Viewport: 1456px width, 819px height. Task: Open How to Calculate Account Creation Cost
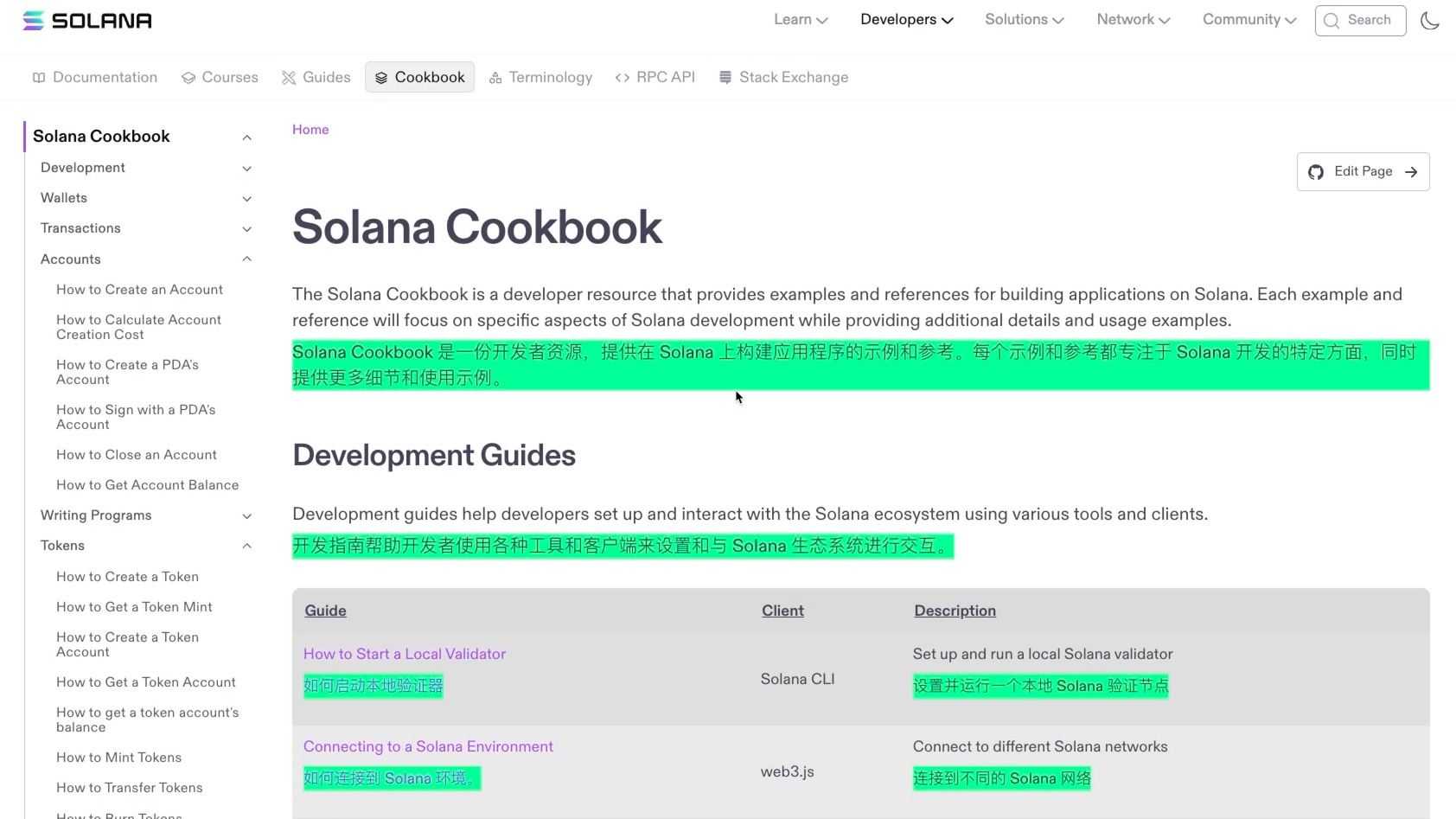(x=138, y=327)
